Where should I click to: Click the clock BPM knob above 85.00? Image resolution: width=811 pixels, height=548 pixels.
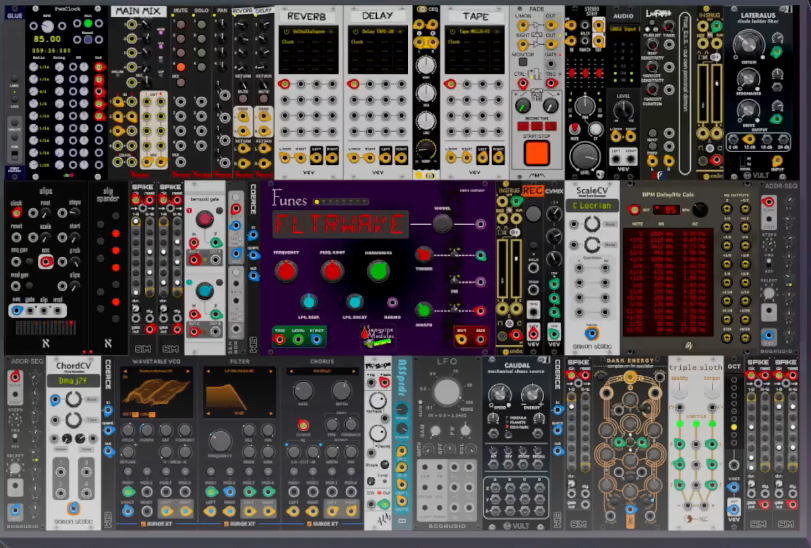click(x=48, y=26)
